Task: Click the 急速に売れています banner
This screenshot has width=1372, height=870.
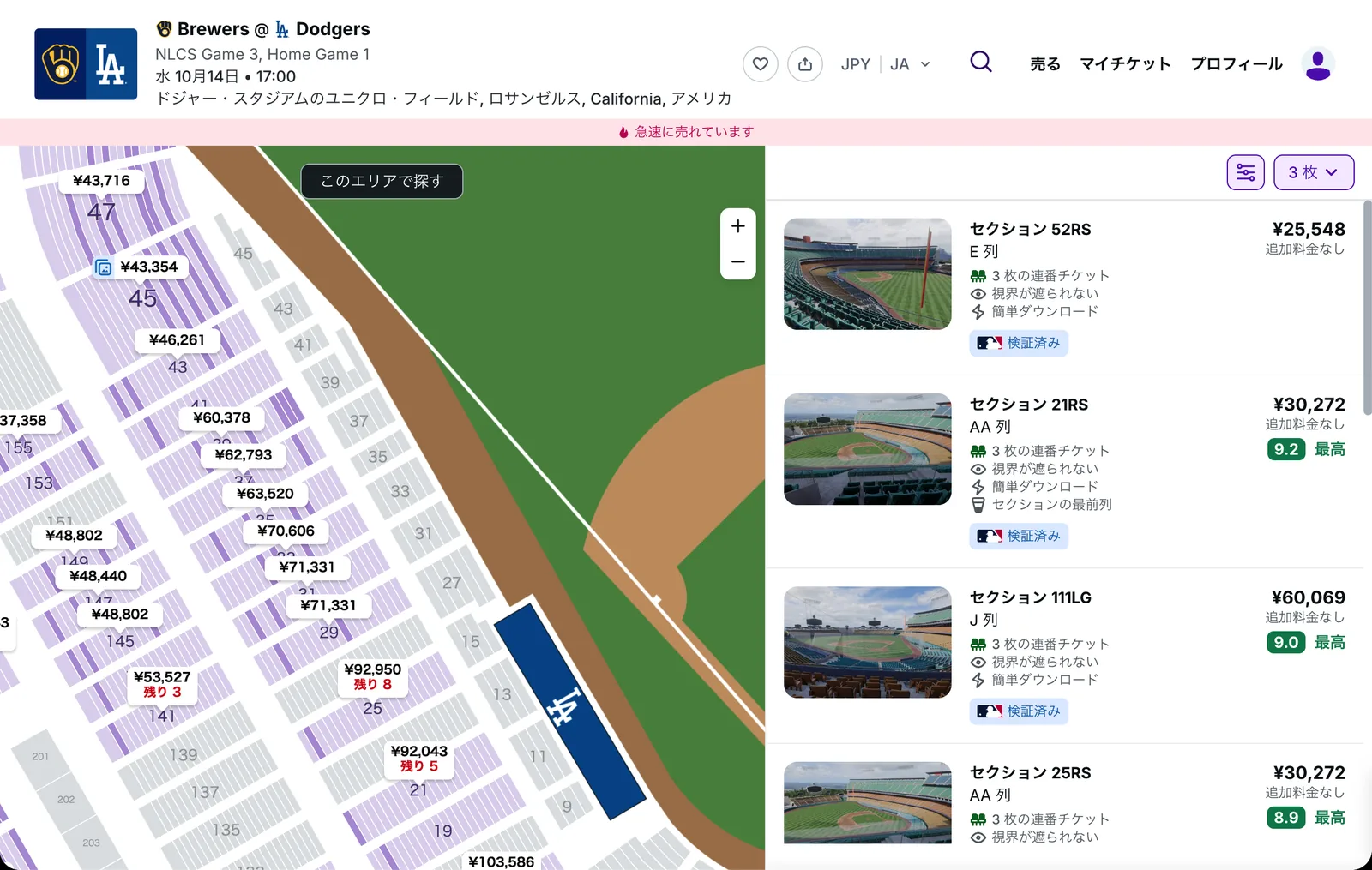Action: (x=686, y=132)
